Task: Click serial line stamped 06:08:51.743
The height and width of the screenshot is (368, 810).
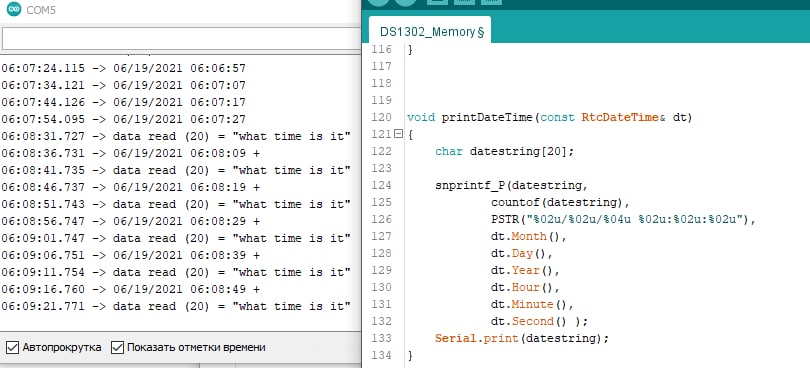Action: pyautogui.click(x=176, y=204)
